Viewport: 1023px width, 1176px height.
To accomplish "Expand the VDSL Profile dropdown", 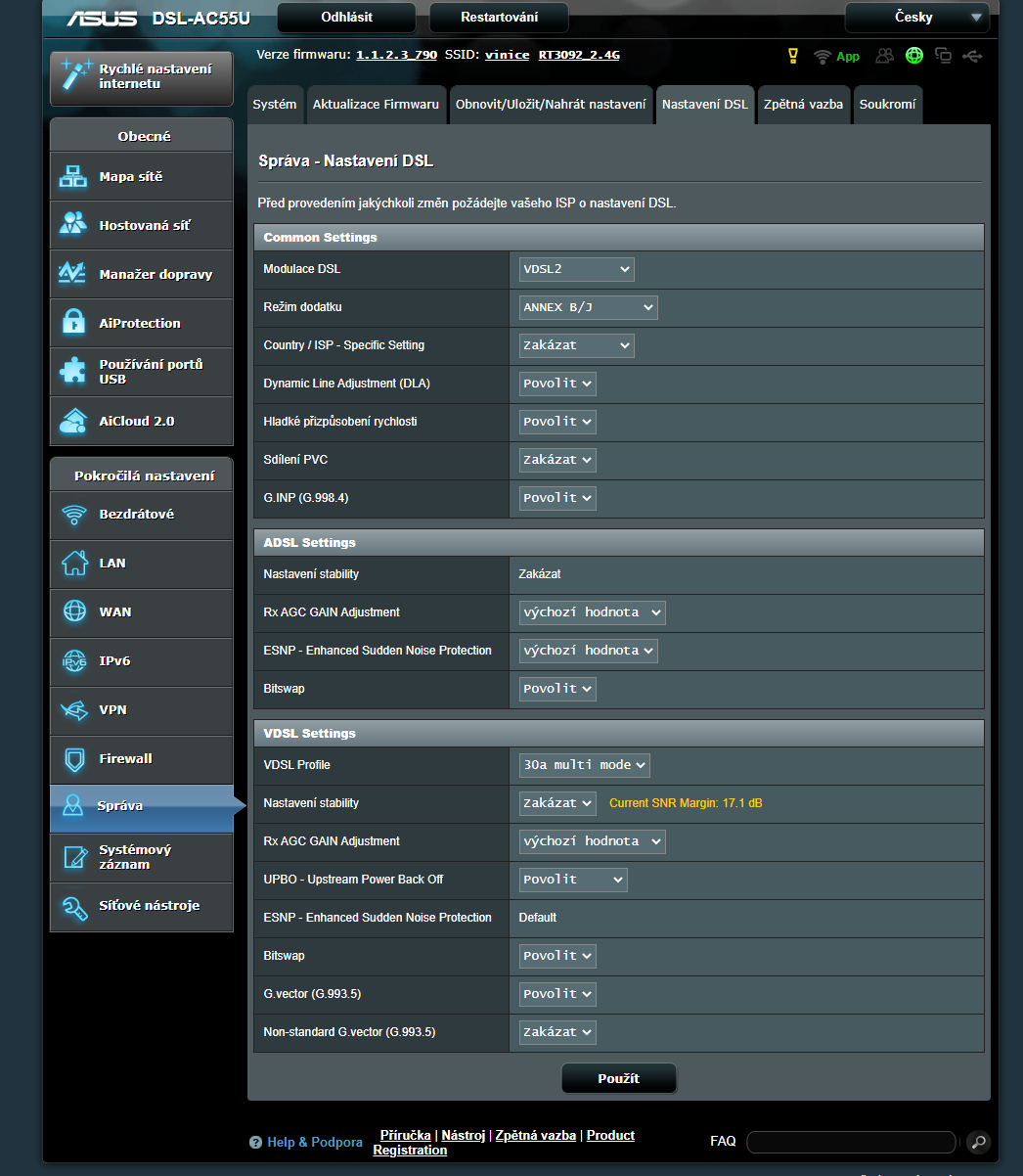I will click(x=584, y=765).
